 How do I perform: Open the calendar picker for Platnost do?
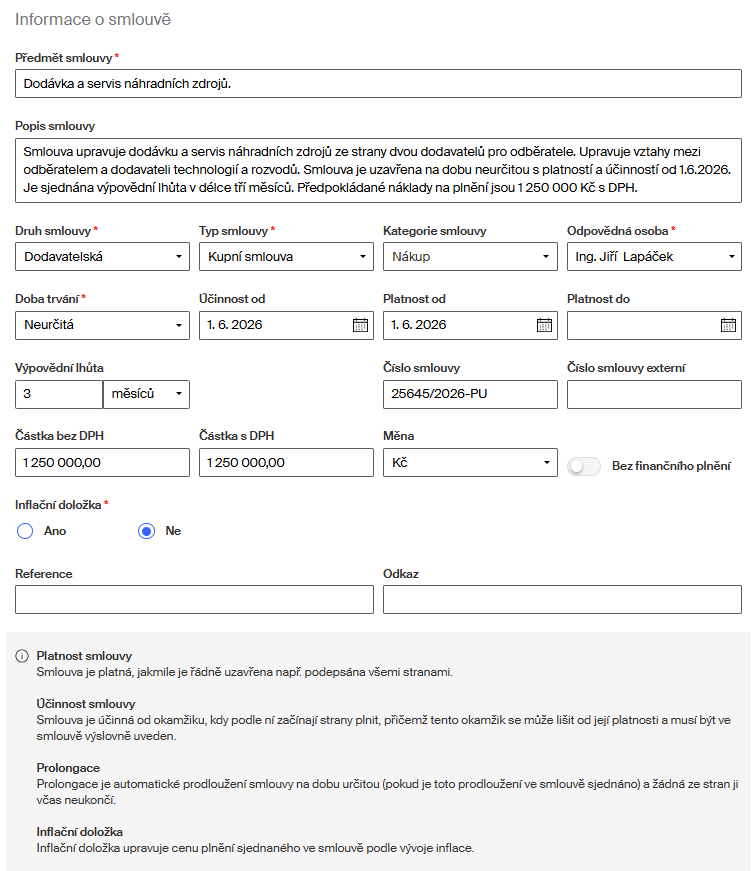tap(728, 325)
